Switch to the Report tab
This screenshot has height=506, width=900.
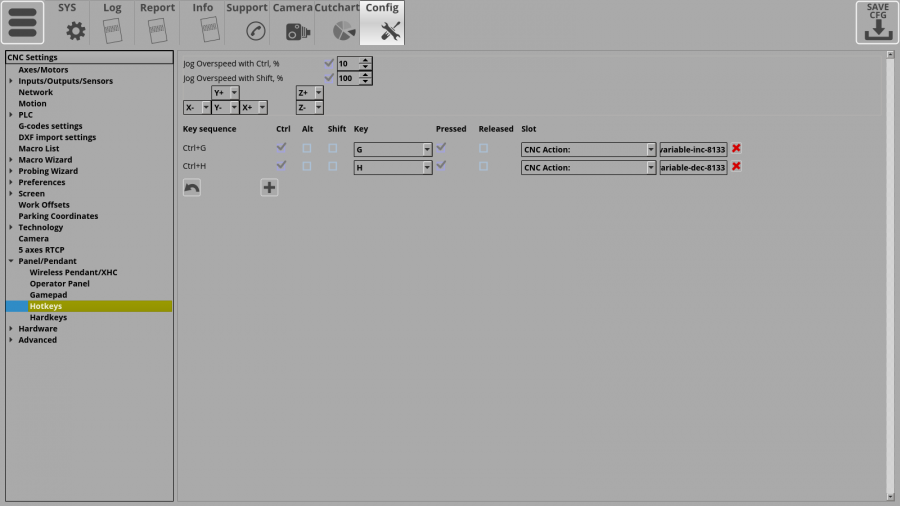point(157,23)
